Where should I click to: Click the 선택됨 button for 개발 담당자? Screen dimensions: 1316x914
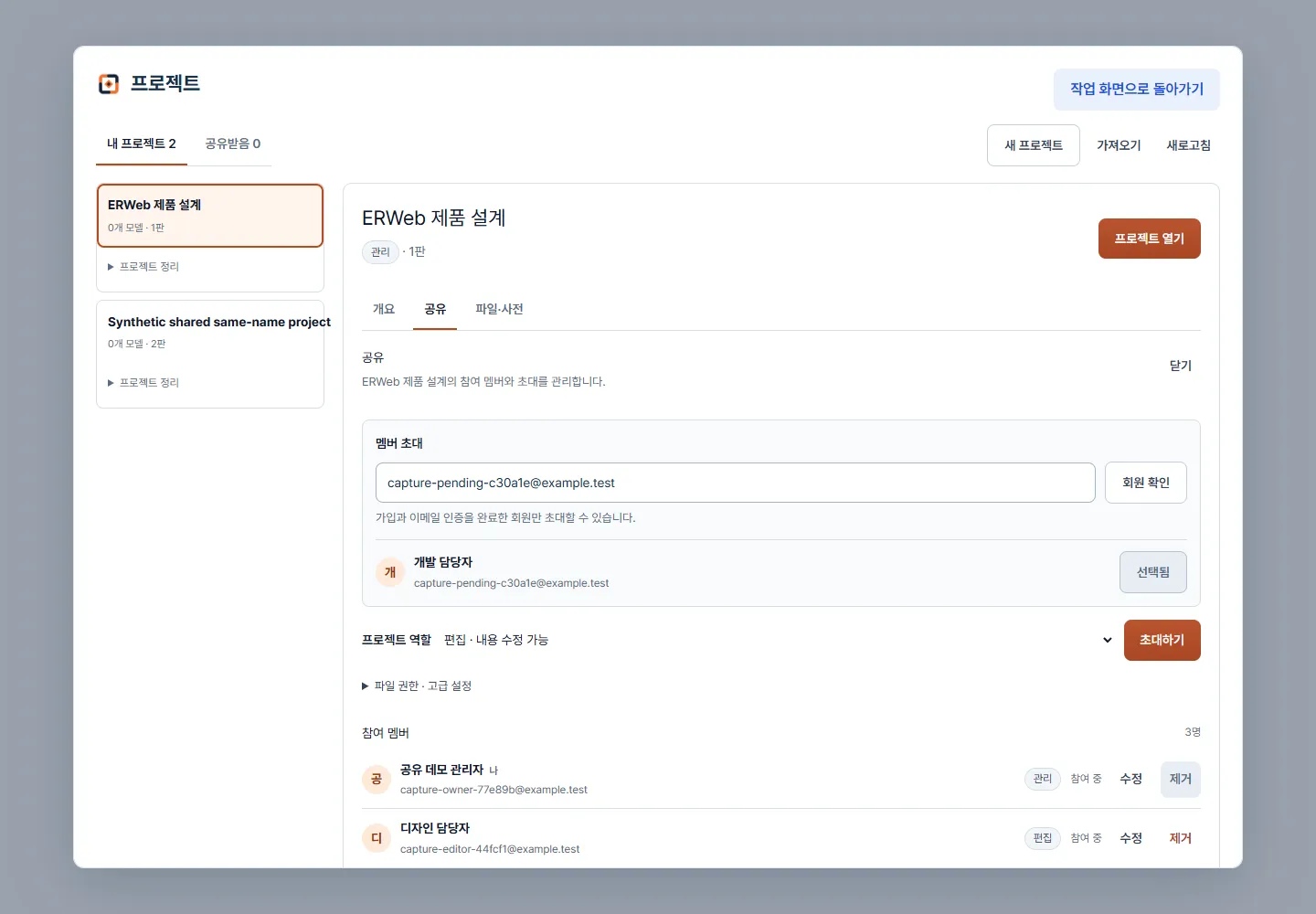click(1153, 572)
